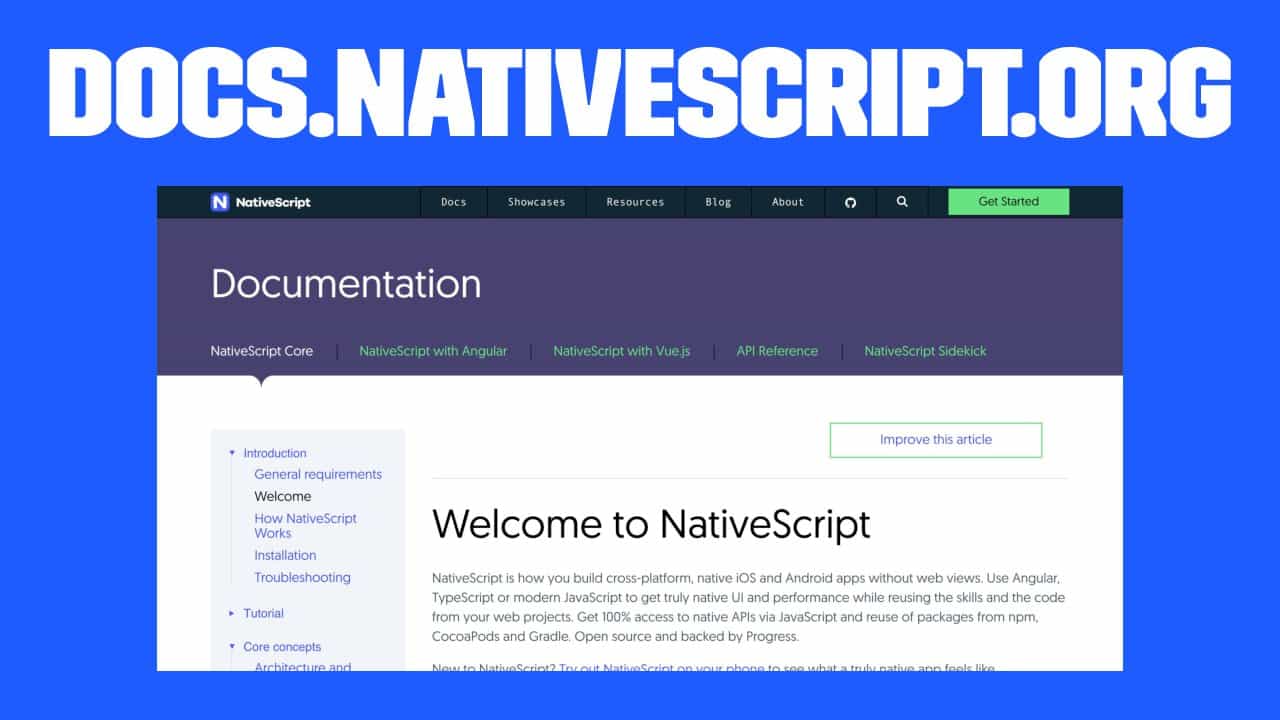
Task: Click the NativeScript logo icon
Action: (x=220, y=202)
